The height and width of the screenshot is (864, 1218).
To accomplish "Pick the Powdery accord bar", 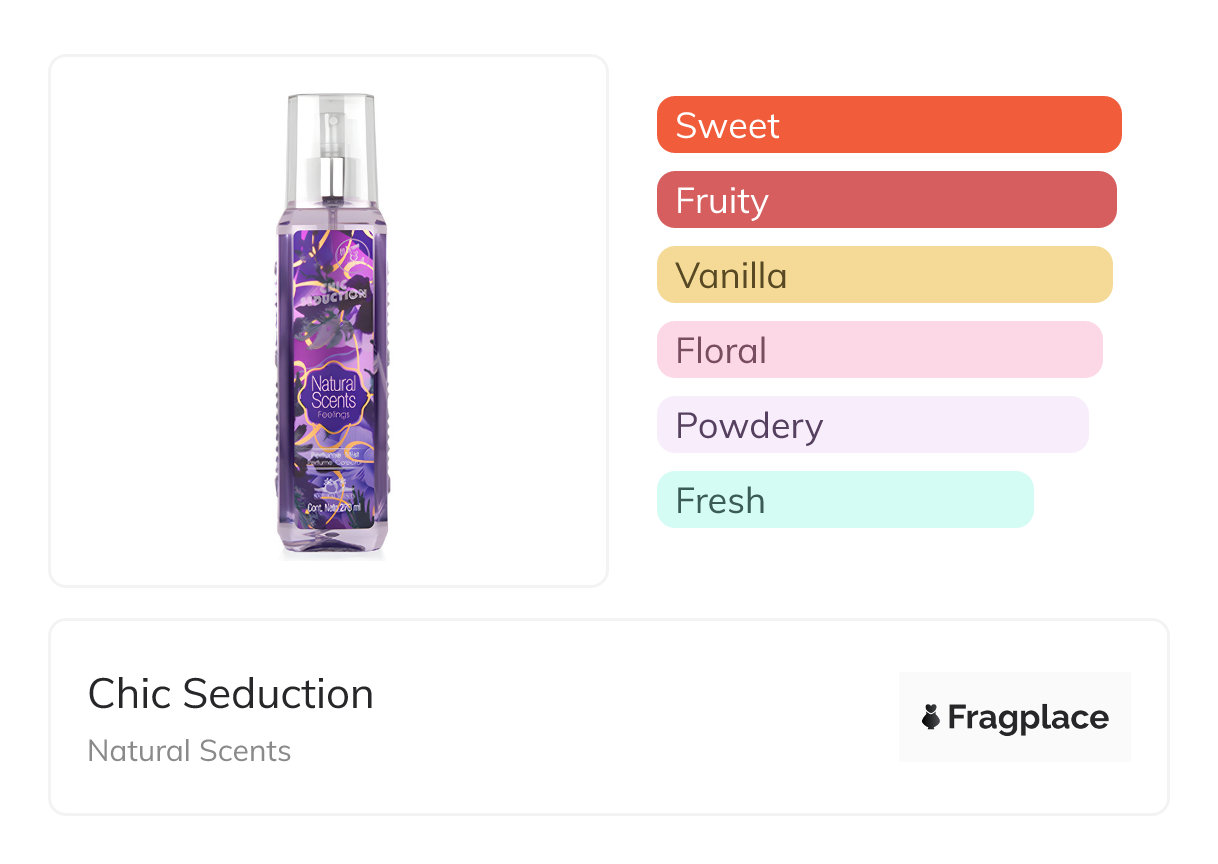I will [872, 425].
